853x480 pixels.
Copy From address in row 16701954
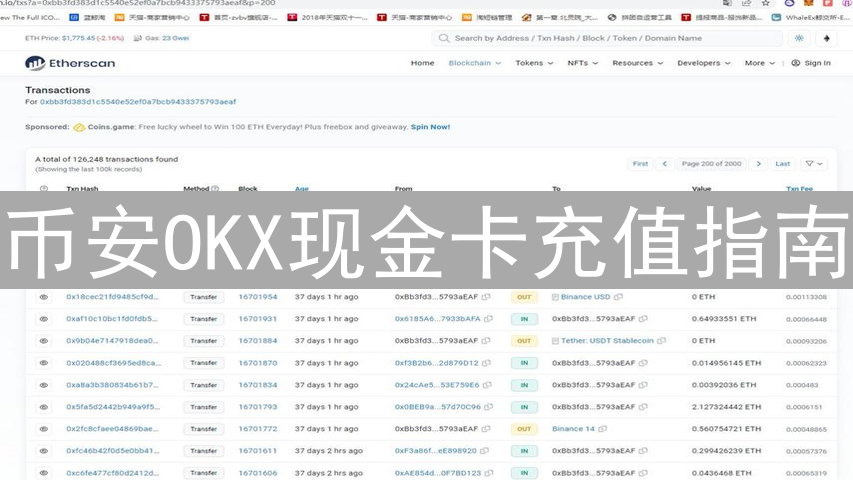[x=486, y=297]
